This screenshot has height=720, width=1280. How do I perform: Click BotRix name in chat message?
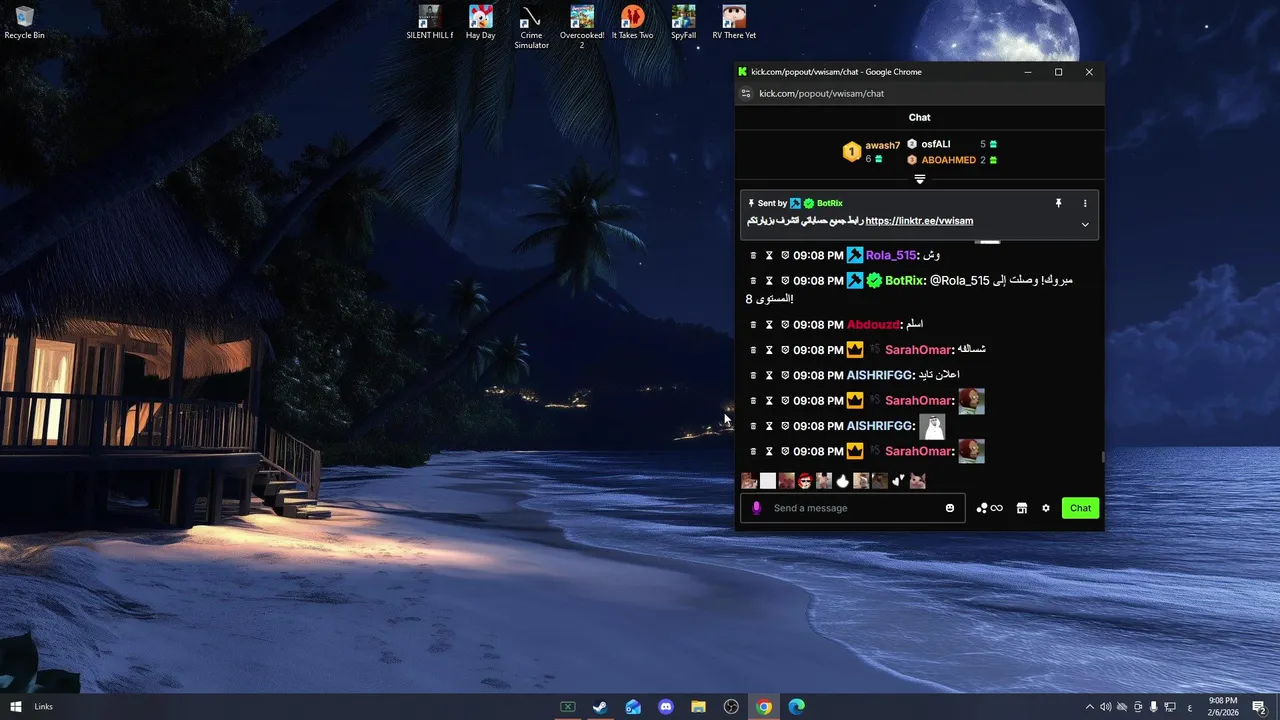[x=905, y=281]
